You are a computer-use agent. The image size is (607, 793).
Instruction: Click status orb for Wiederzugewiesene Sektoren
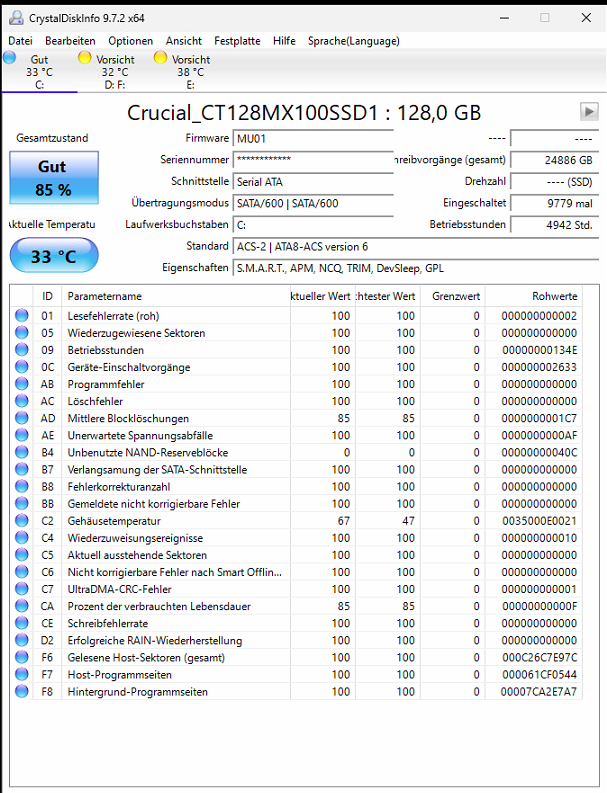point(22,333)
